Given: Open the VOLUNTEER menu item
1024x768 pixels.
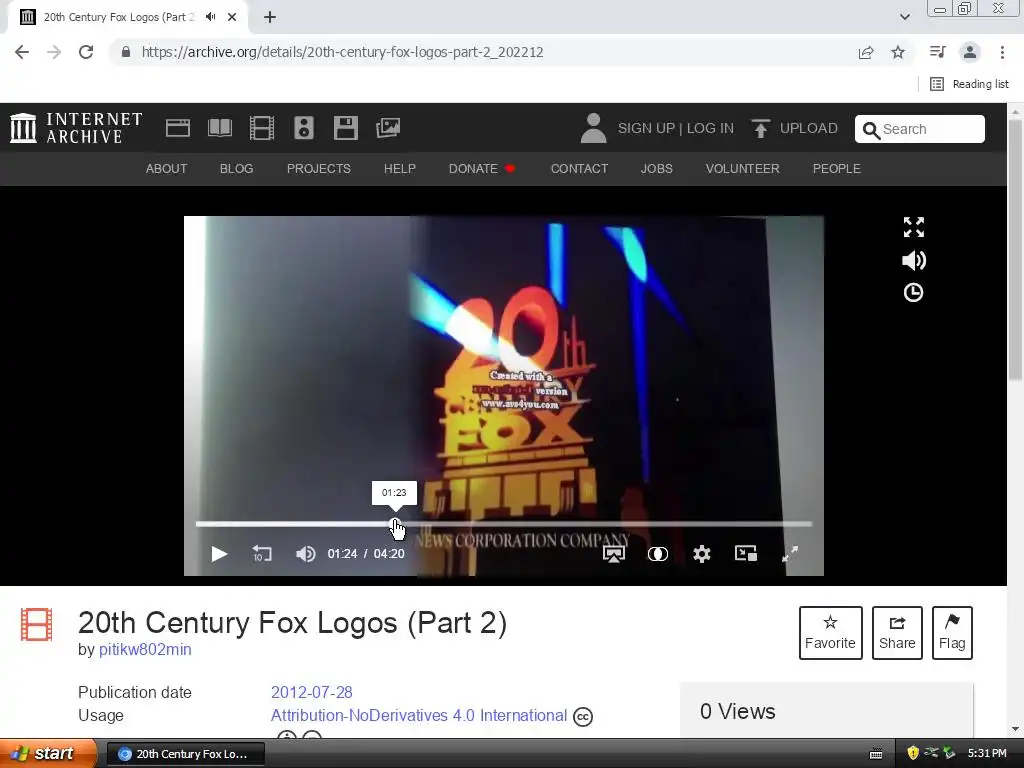Looking at the screenshot, I should (x=743, y=168).
